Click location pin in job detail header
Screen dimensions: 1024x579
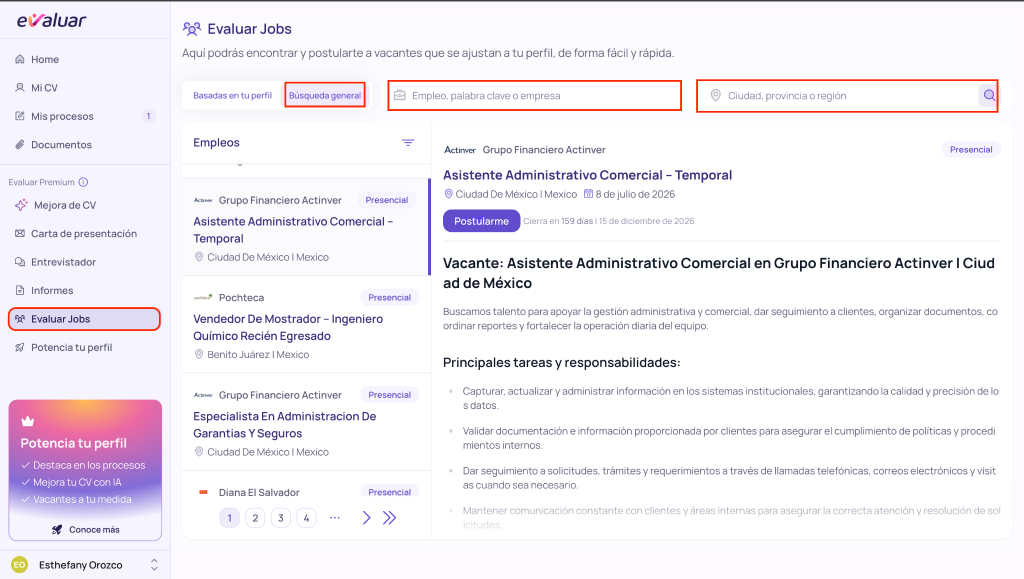pos(449,194)
